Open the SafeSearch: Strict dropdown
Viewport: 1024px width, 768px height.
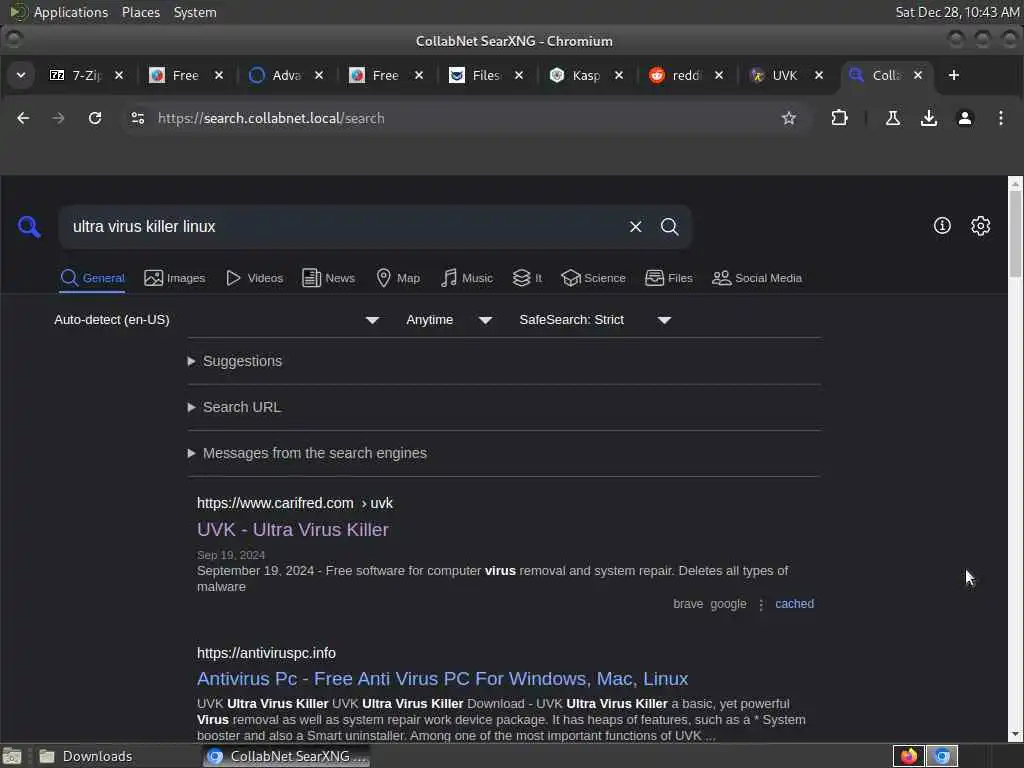coord(595,320)
